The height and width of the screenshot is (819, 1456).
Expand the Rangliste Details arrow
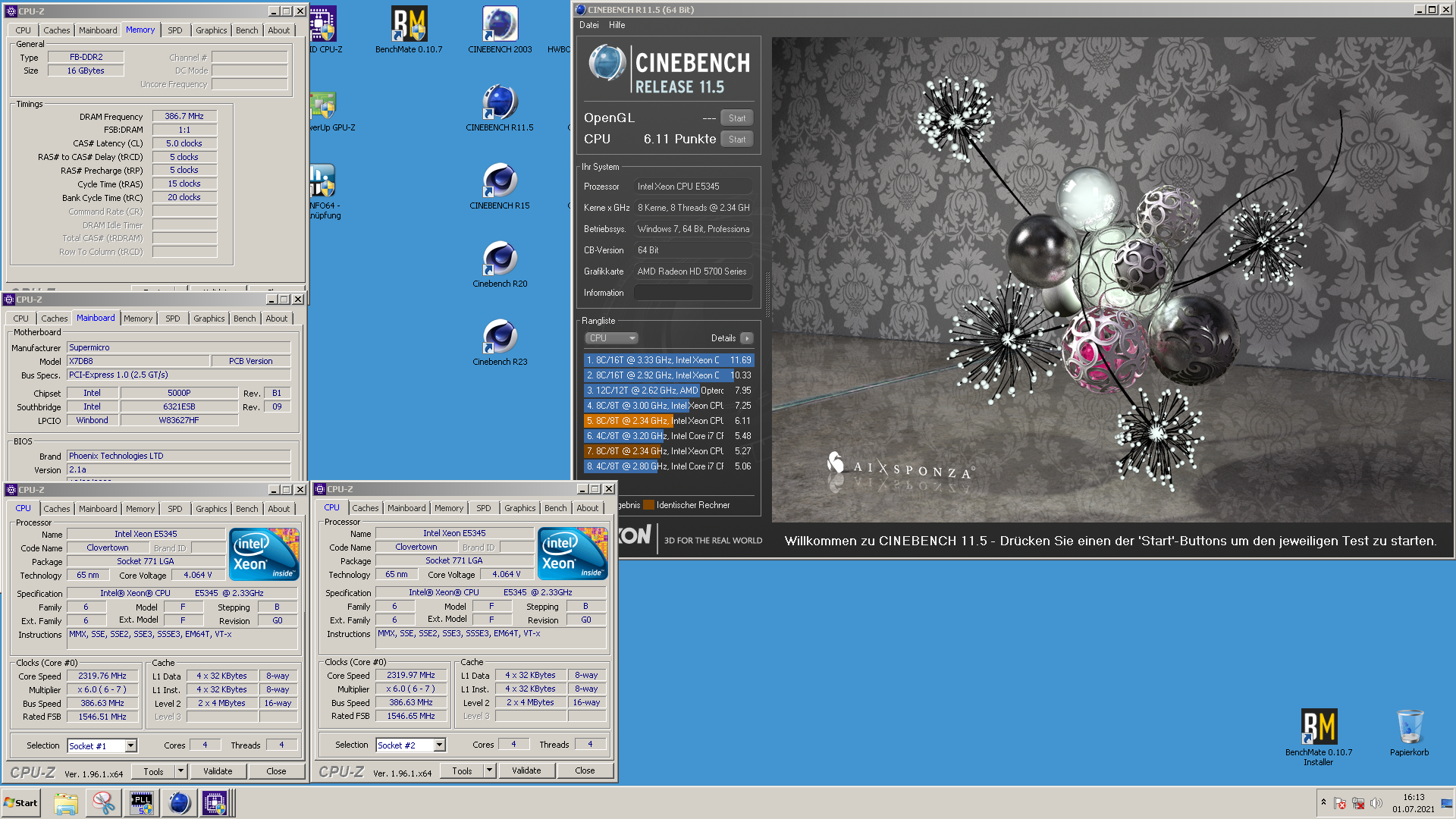[x=747, y=338]
